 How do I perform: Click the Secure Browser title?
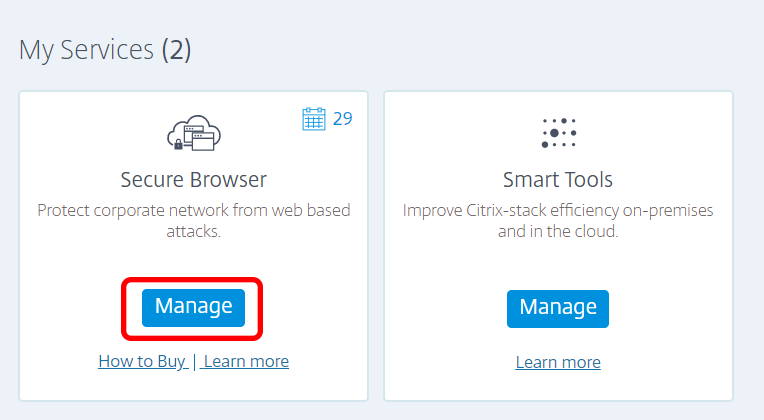coord(193,180)
